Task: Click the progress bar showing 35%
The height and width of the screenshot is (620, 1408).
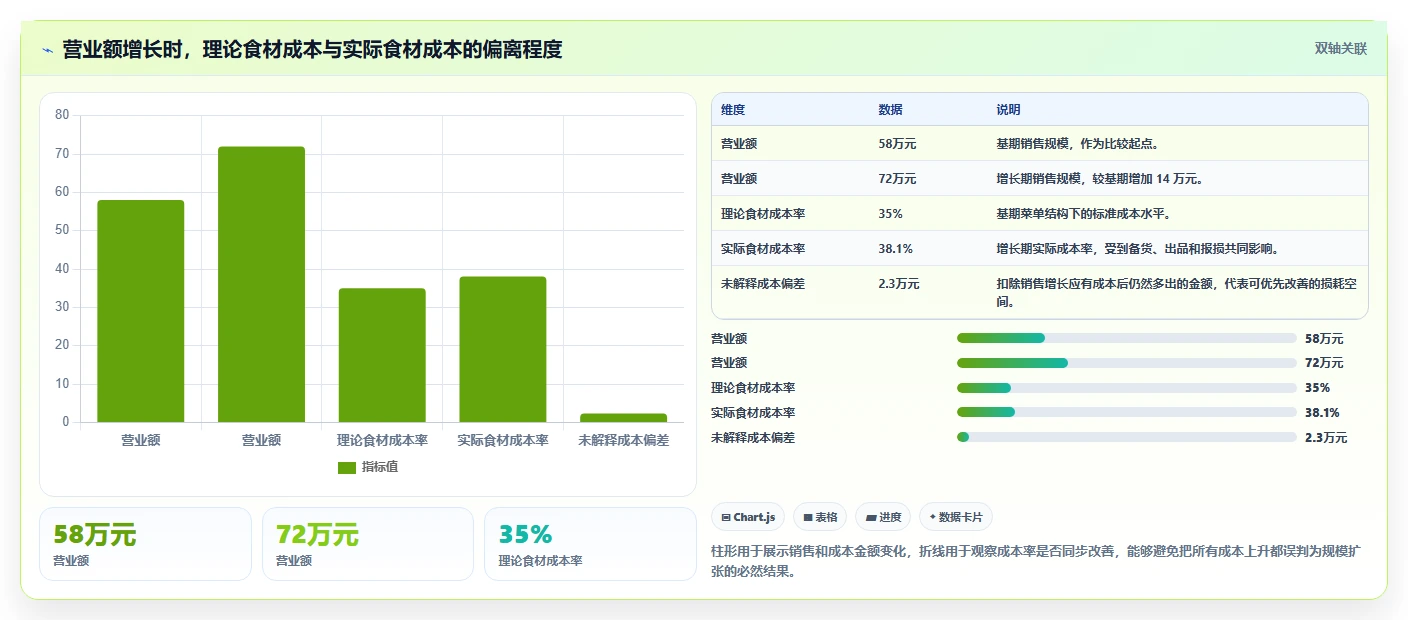Action: click(1126, 388)
